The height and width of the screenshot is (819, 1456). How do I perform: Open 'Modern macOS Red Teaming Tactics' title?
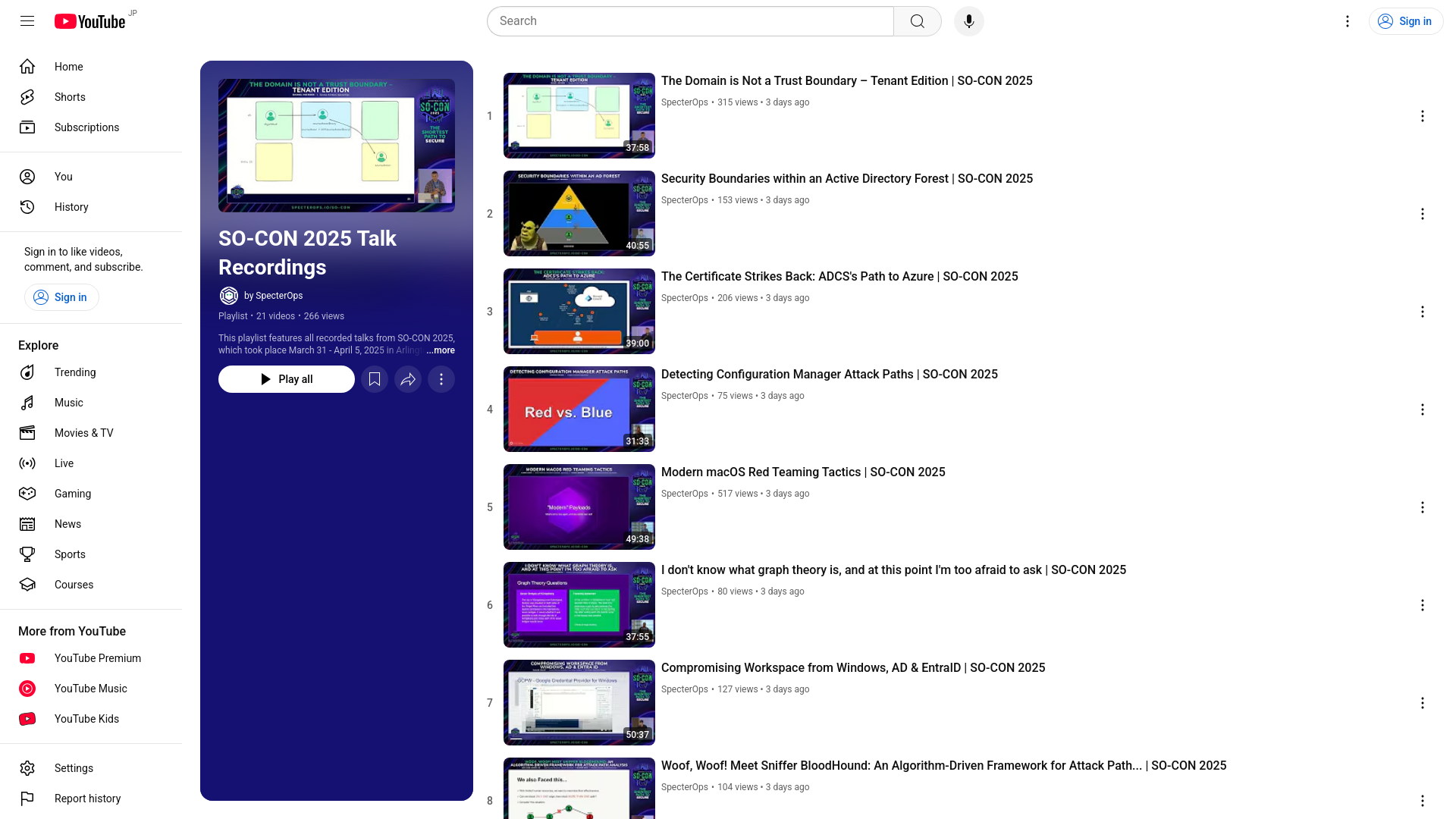point(803,472)
